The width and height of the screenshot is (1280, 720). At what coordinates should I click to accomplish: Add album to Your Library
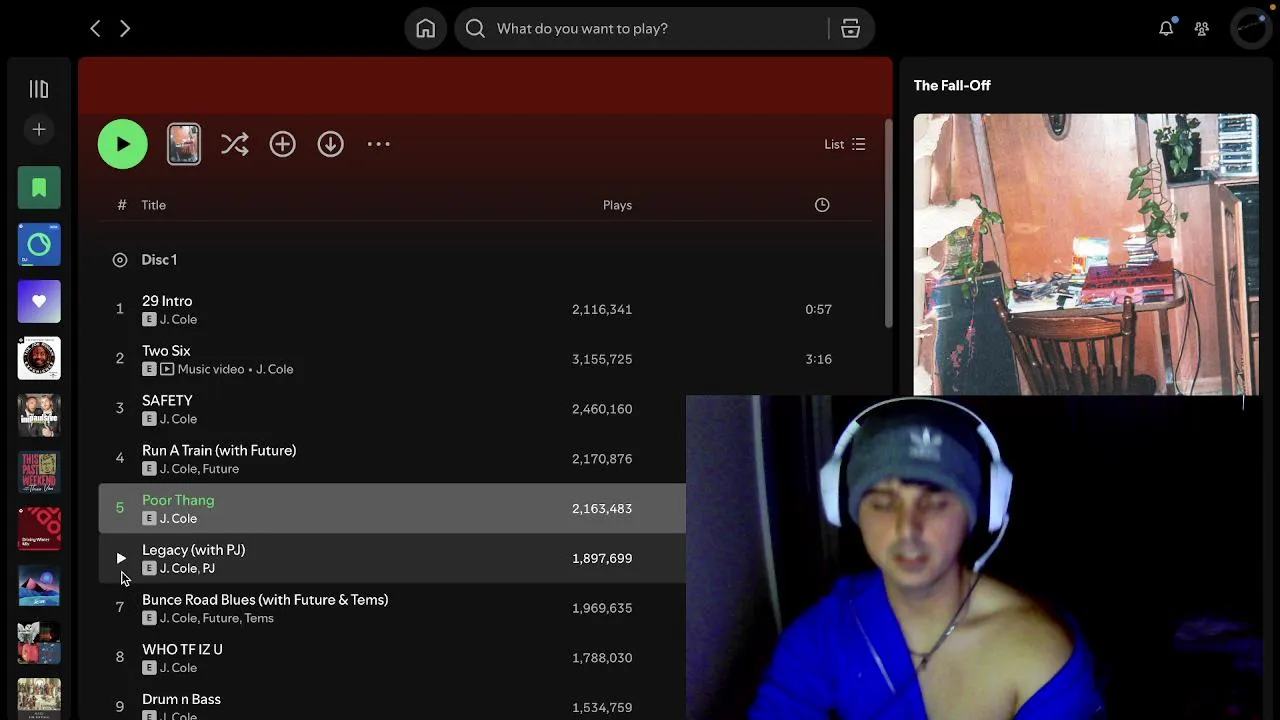[283, 144]
